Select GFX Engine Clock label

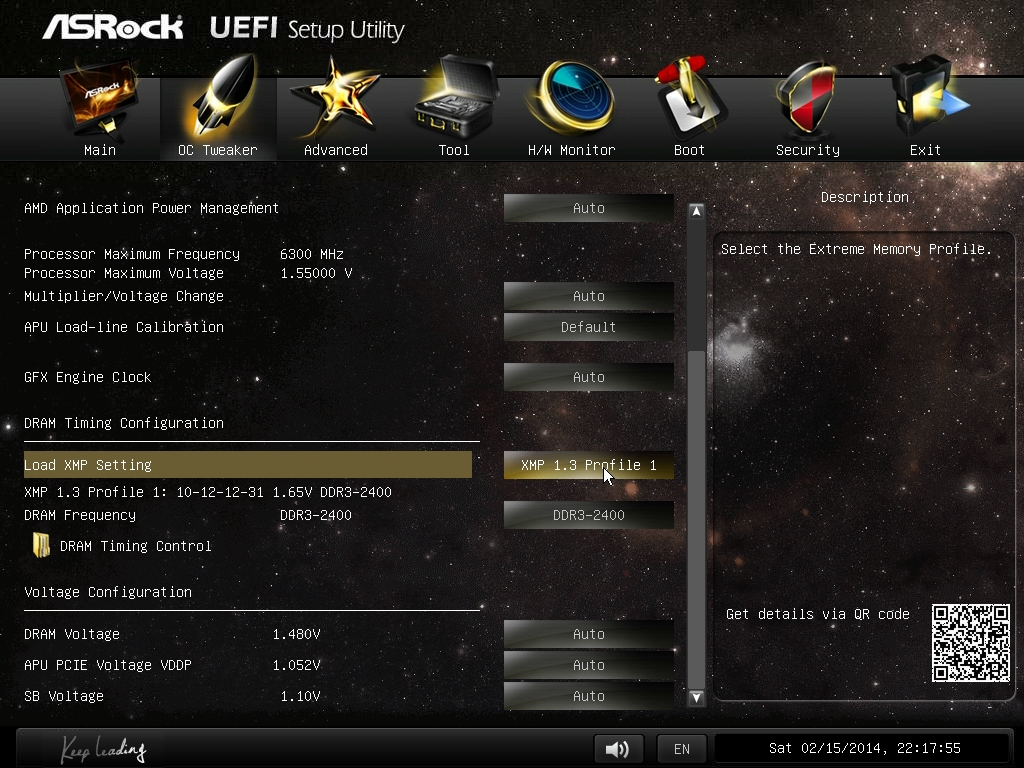(88, 377)
